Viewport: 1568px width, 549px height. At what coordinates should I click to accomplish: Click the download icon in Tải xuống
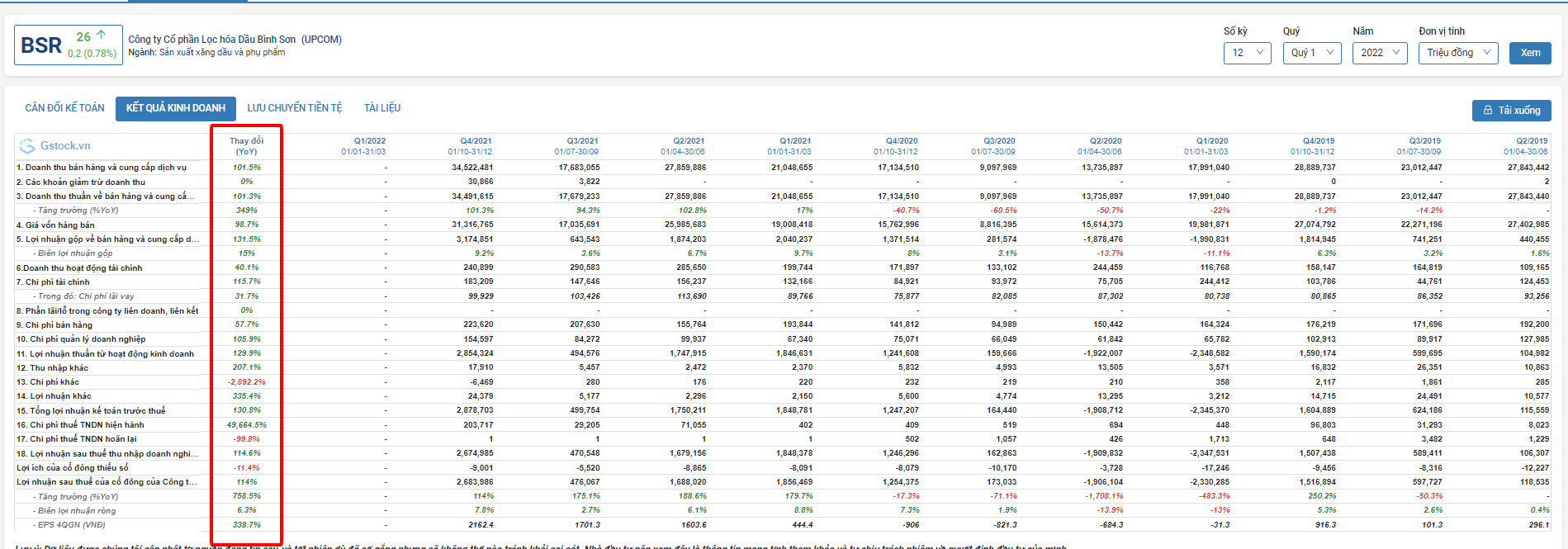(1488, 111)
